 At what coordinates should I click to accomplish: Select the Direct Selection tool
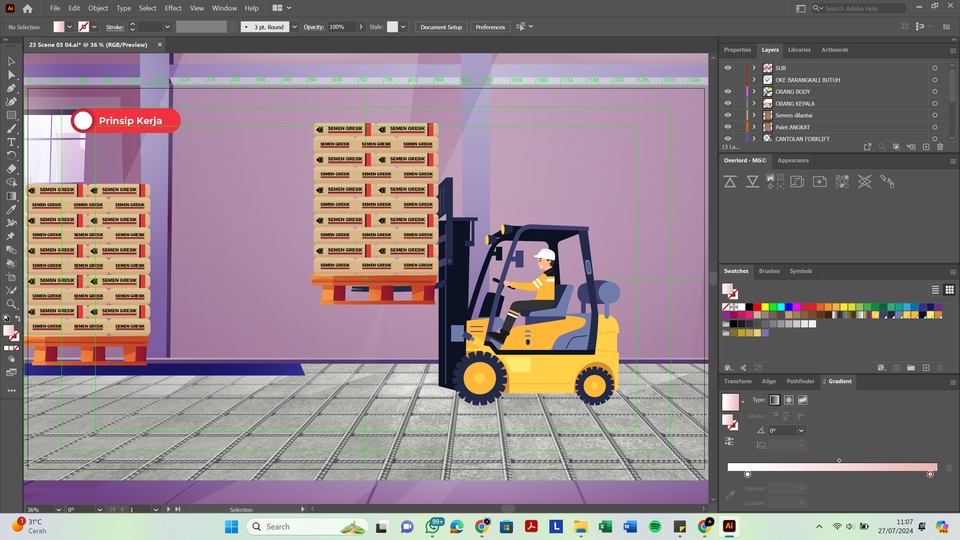coord(11,75)
